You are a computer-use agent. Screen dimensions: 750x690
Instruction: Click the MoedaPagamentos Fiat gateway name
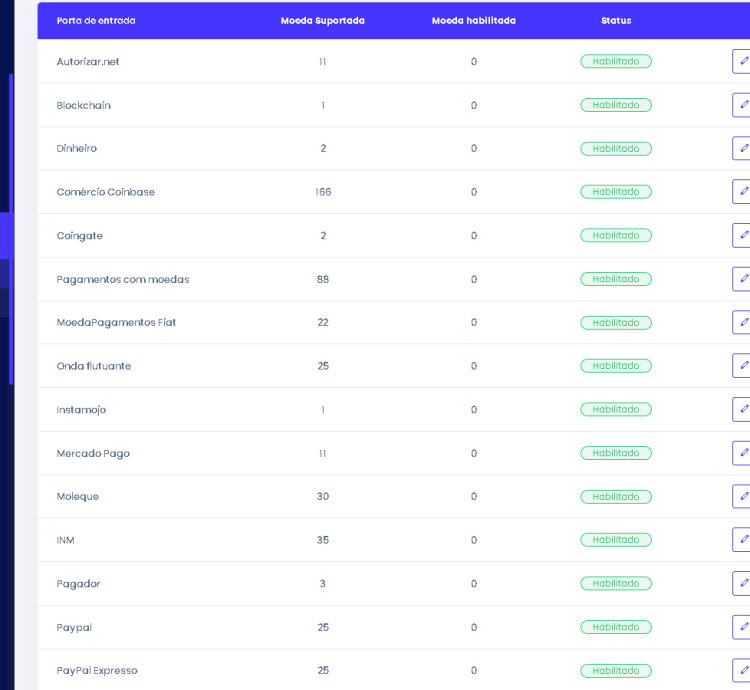coord(116,323)
